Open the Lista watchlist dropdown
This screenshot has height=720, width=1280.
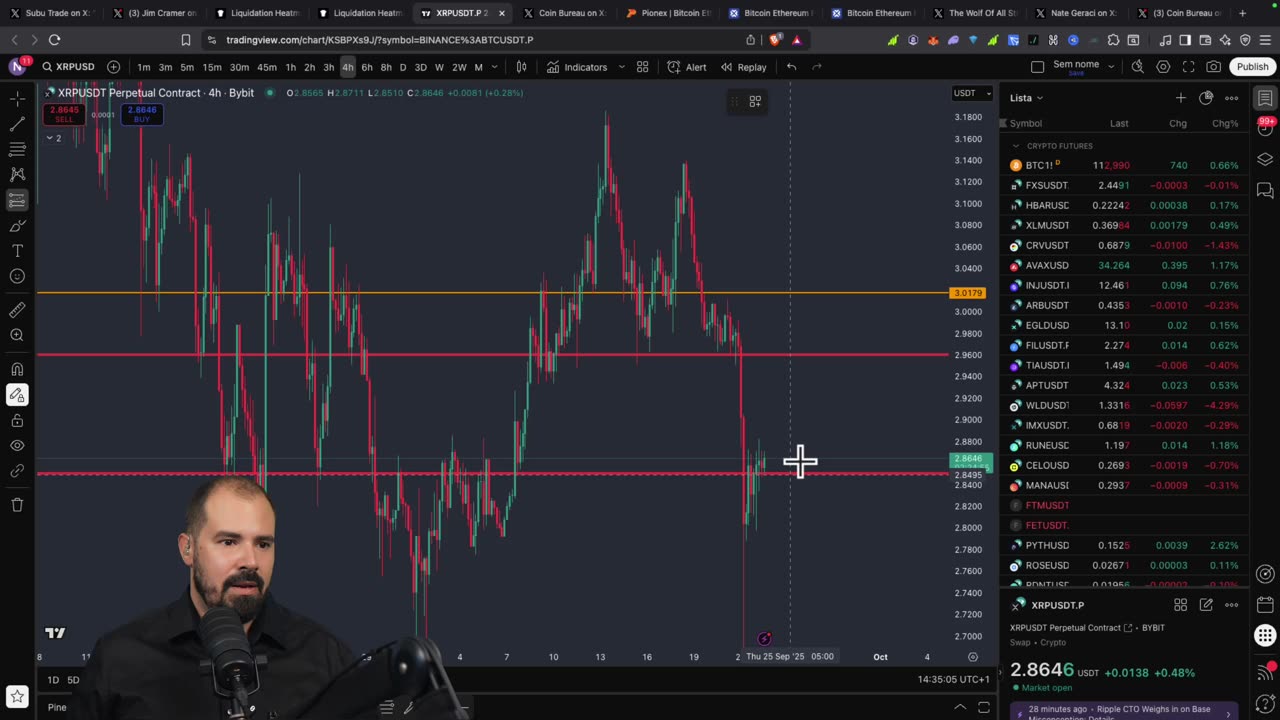1026,98
